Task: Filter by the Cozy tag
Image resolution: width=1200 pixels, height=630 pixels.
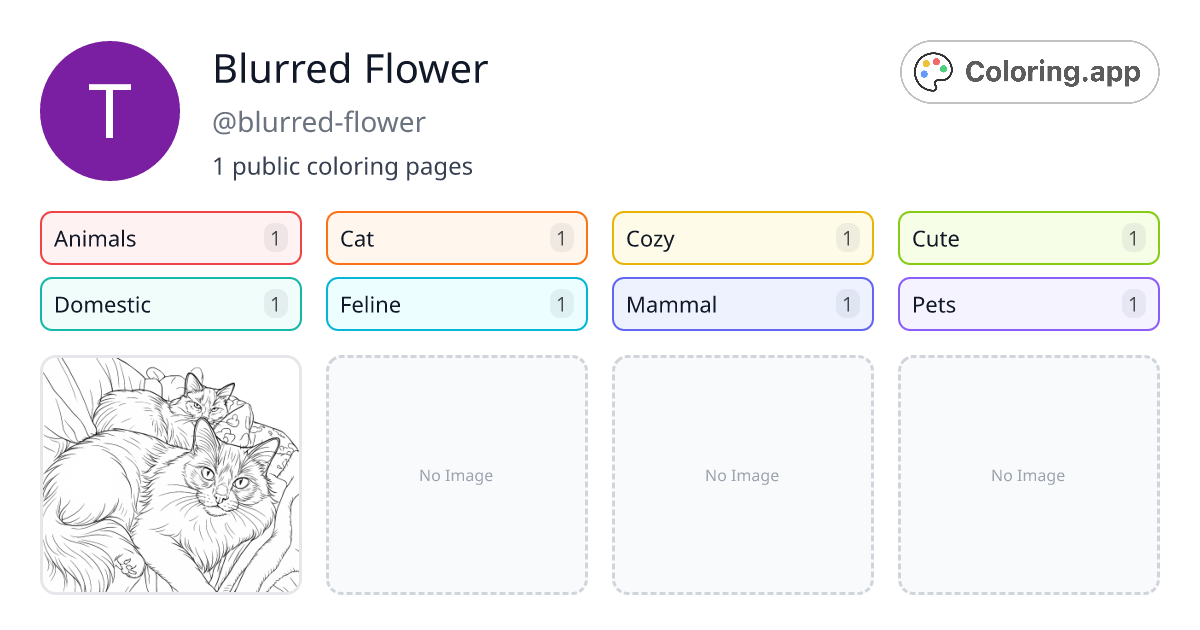Action: pyautogui.click(x=743, y=238)
